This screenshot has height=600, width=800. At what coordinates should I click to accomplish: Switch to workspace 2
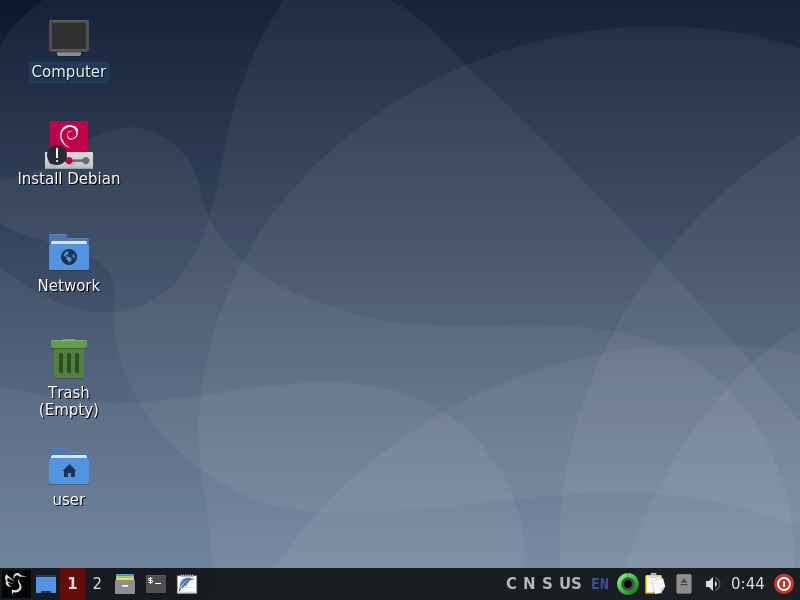97,584
